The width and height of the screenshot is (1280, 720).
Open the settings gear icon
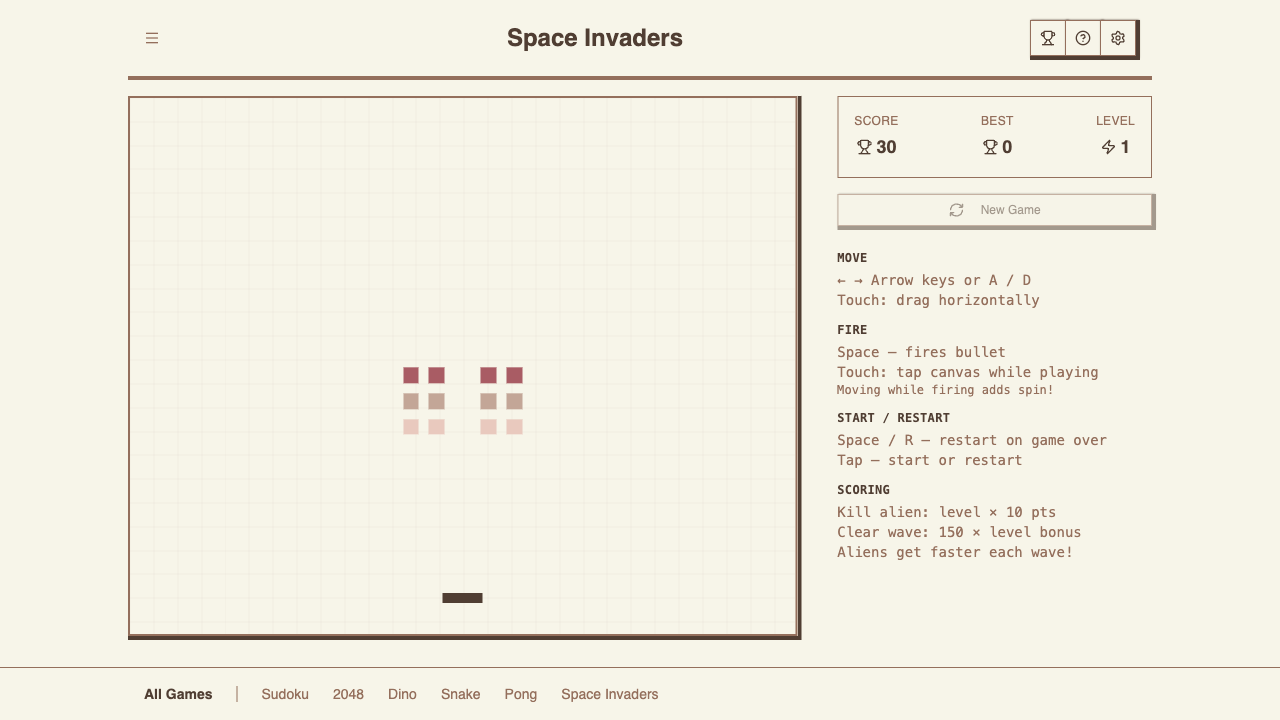click(x=1118, y=38)
